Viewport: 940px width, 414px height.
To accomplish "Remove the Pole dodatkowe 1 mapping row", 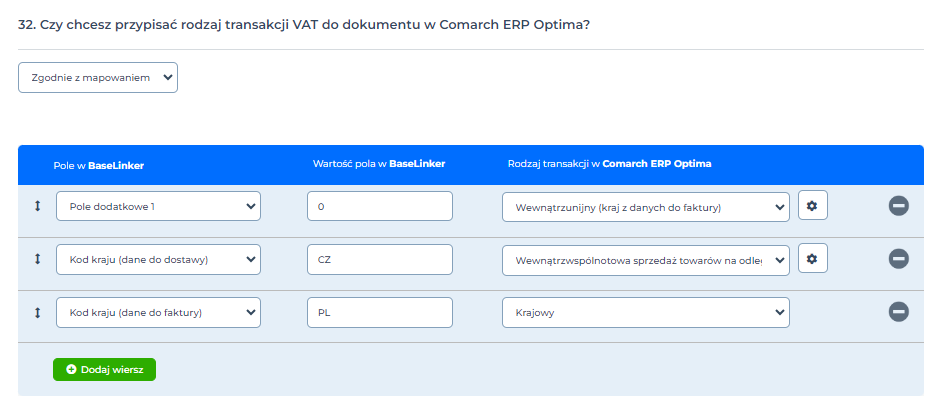I will tap(898, 206).
